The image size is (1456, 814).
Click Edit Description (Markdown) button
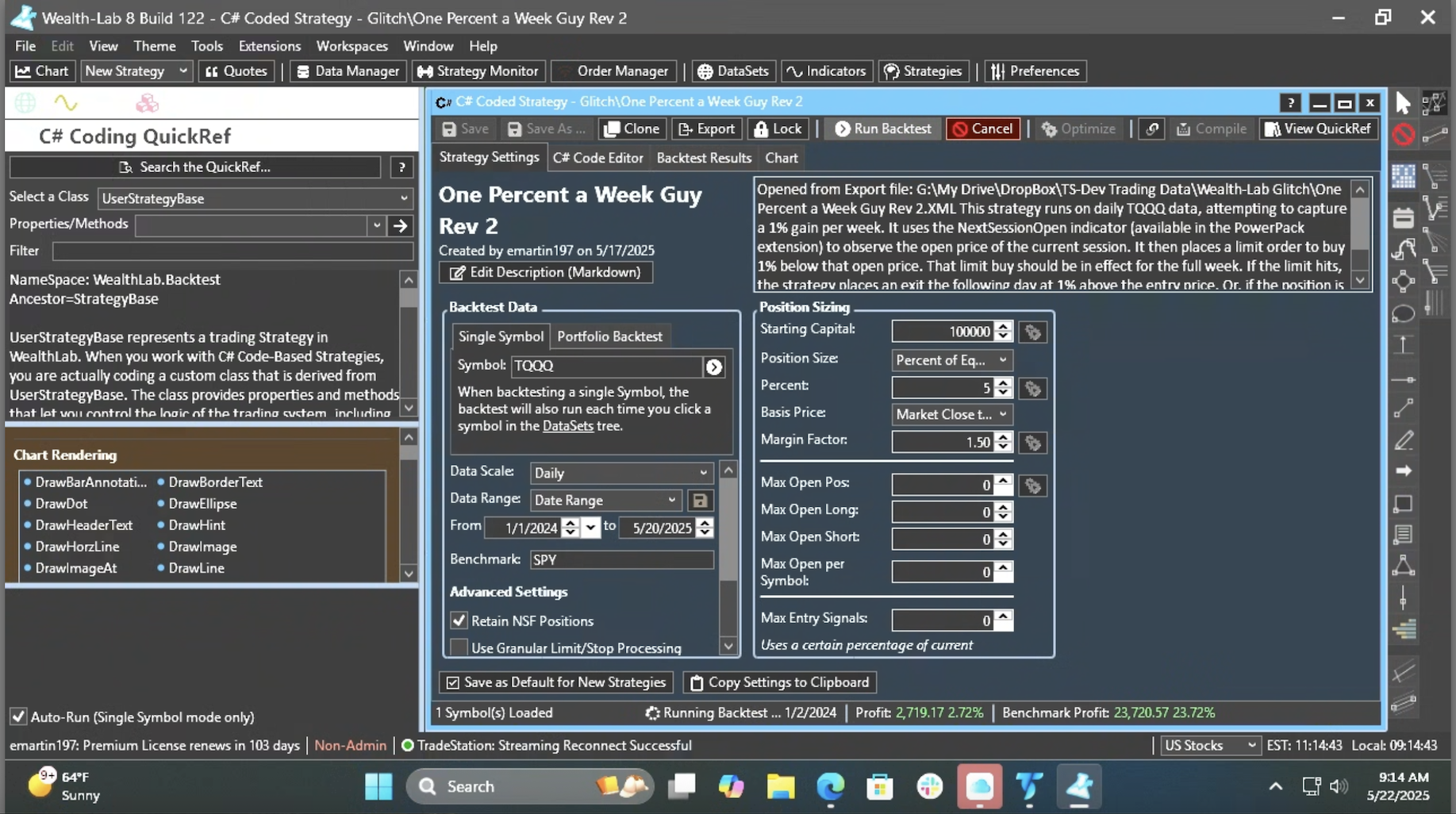click(546, 272)
